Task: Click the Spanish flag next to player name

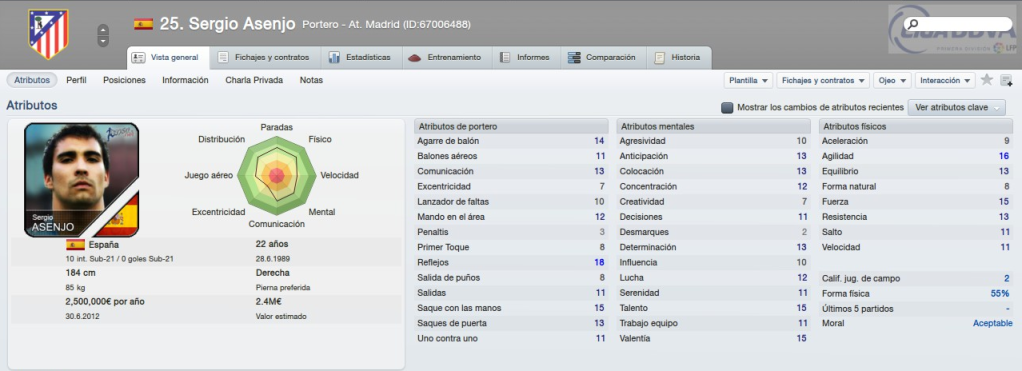Action: click(143, 24)
